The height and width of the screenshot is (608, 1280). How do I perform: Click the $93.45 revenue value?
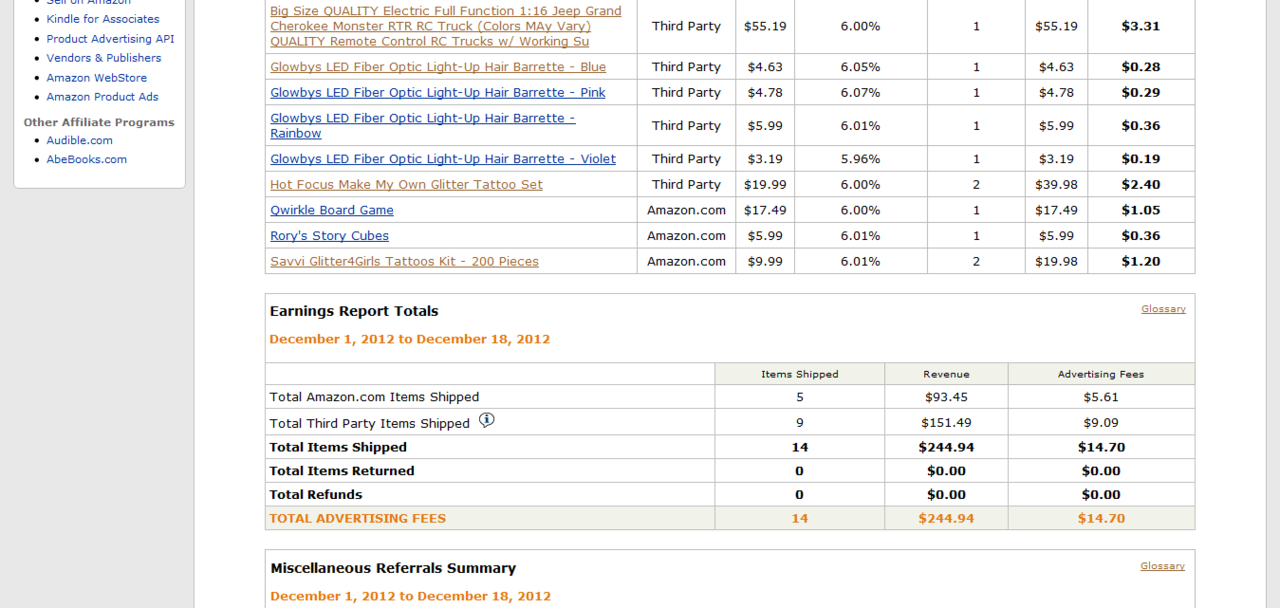(x=946, y=397)
